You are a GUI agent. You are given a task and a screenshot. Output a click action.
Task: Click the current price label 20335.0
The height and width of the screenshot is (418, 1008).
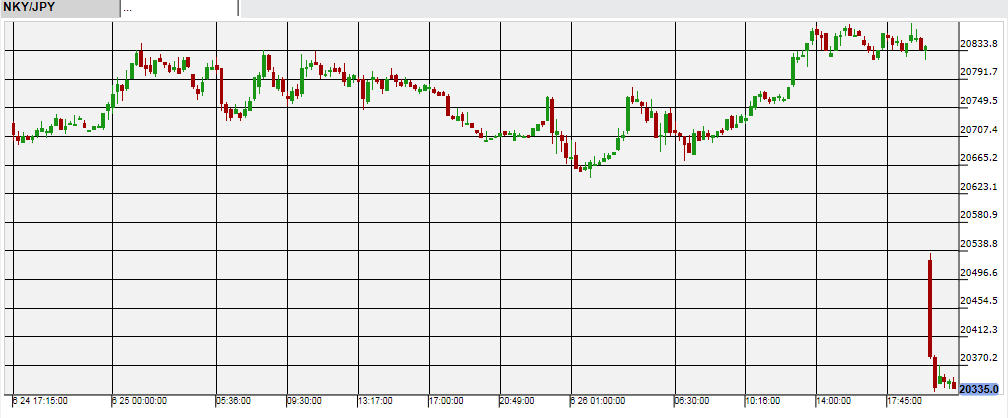[981, 387]
